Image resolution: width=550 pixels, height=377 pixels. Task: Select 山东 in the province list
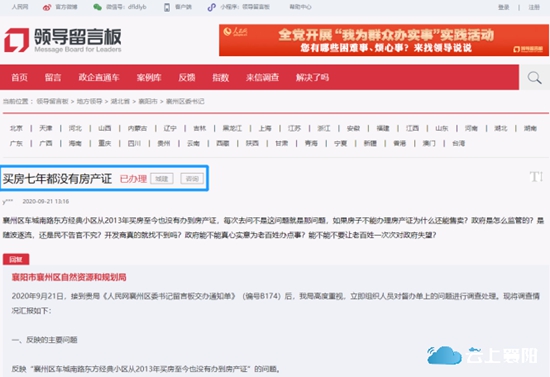point(442,128)
